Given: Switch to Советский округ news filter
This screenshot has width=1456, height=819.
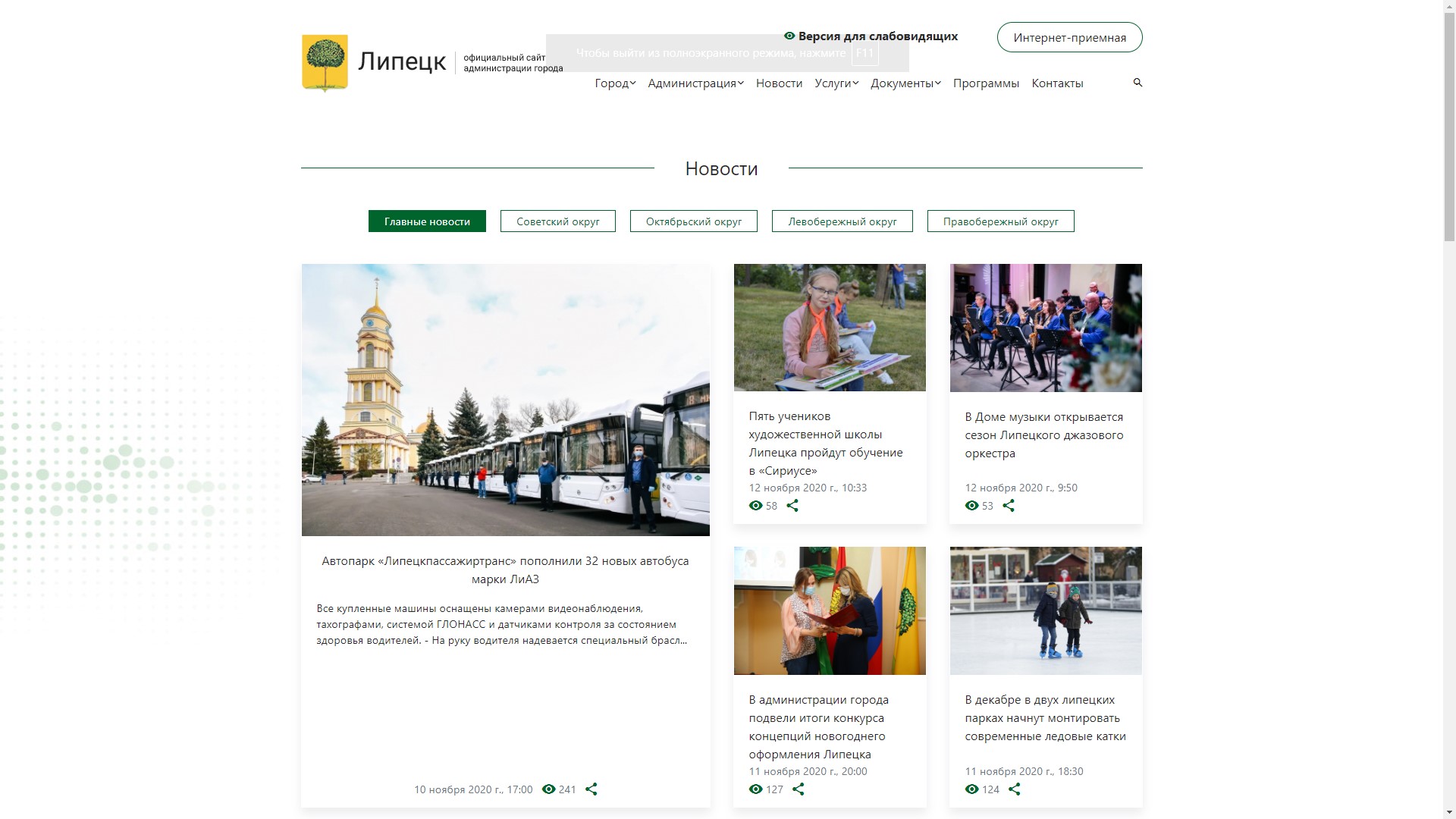Looking at the screenshot, I should pos(557,221).
